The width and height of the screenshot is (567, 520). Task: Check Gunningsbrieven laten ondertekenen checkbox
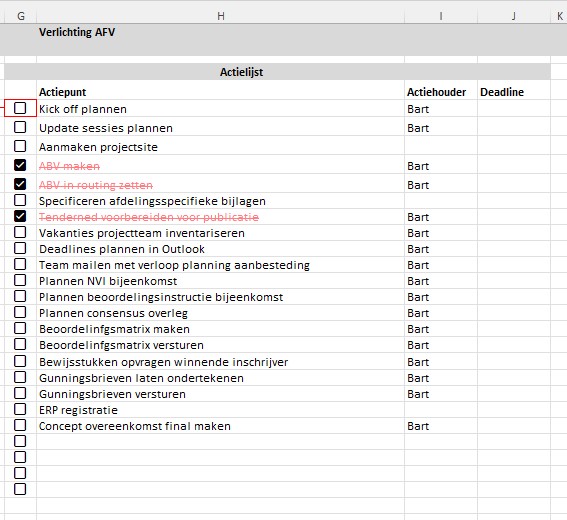tap(20, 377)
